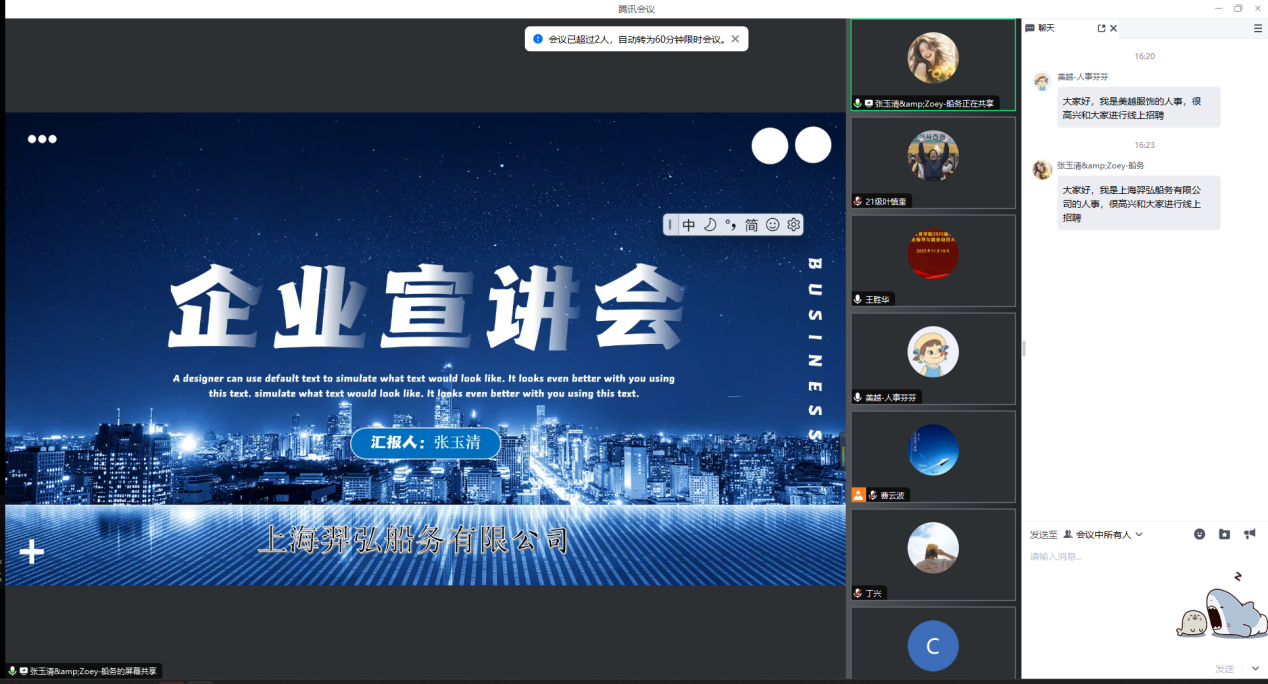Switch 简 simplified/traditional character setting
This screenshot has height=684, width=1268.
pyautogui.click(x=751, y=225)
